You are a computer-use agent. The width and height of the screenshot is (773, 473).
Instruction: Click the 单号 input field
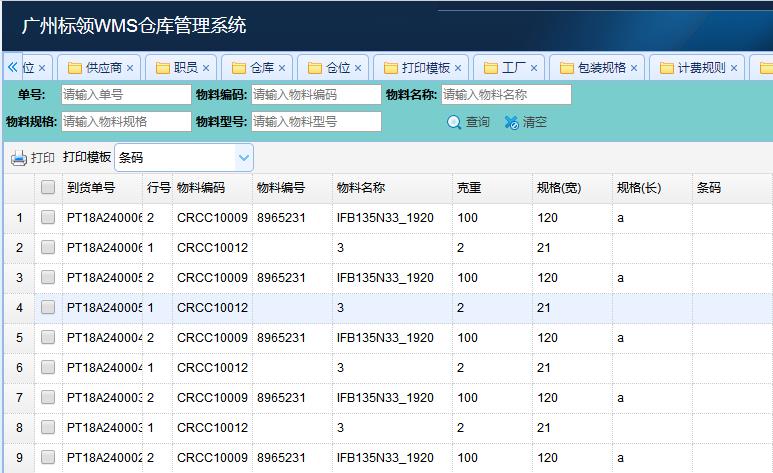click(x=125, y=95)
